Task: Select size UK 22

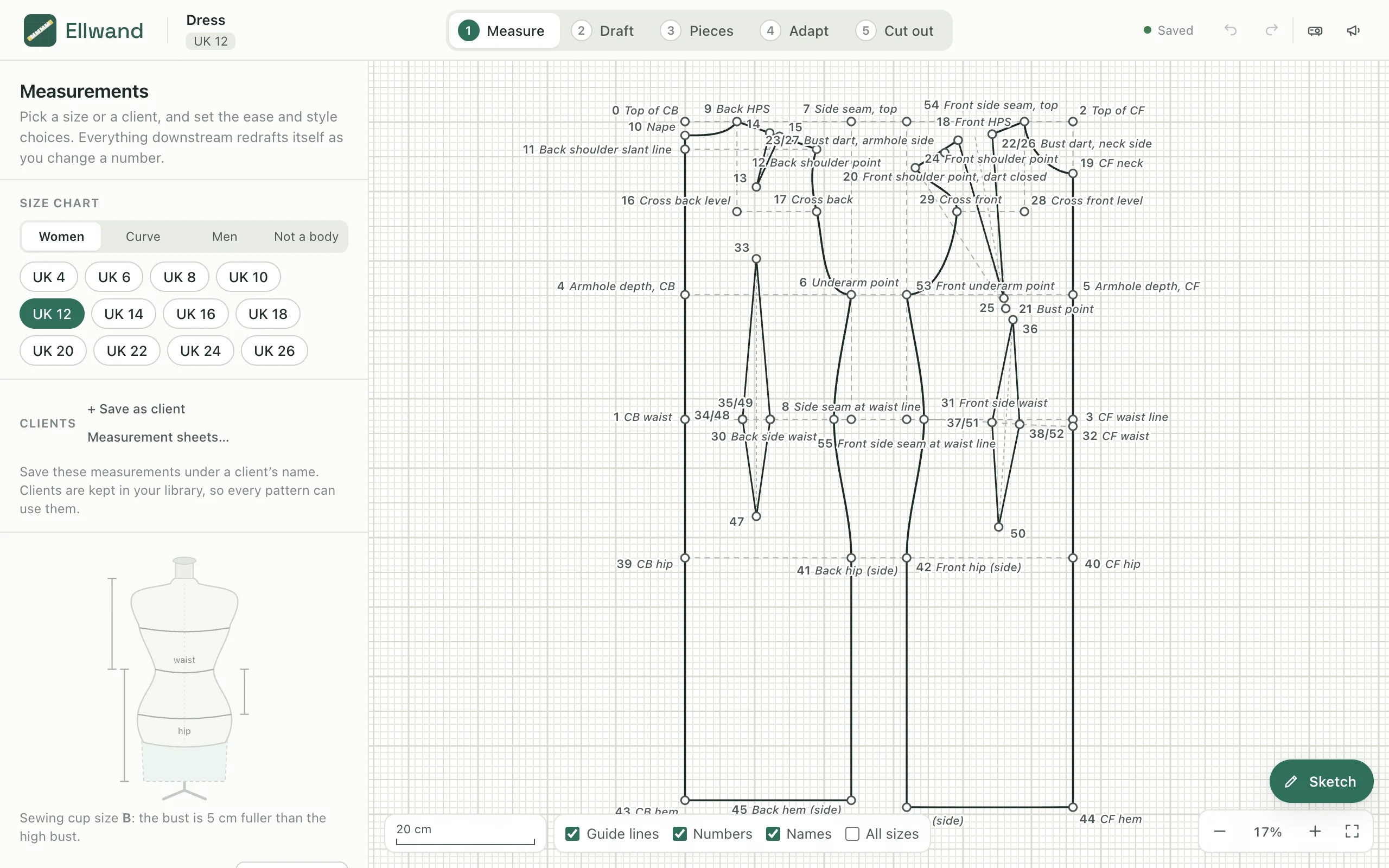Action: (x=127, y=350)
